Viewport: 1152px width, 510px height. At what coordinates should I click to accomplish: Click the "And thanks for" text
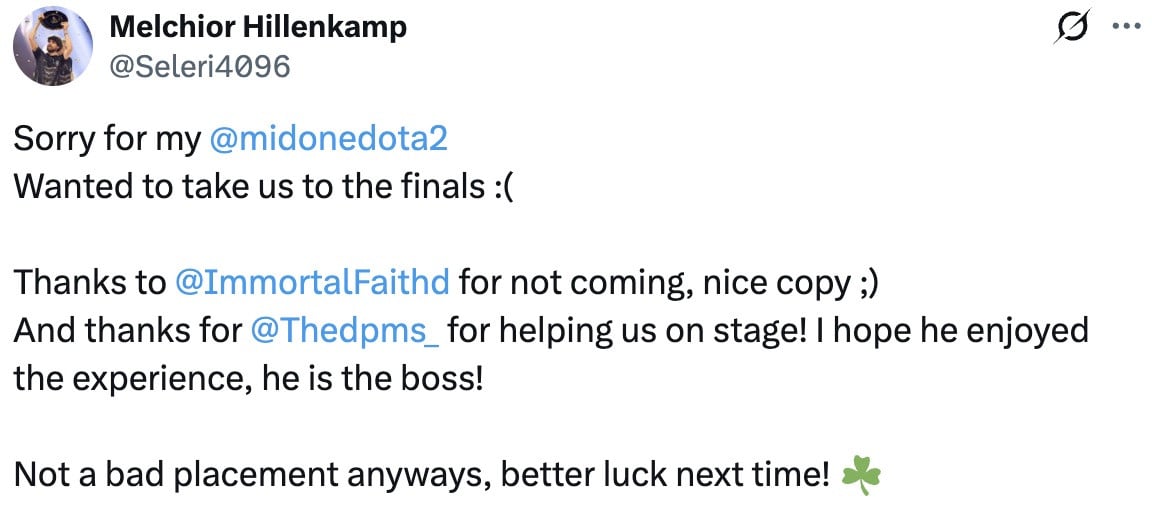pyautogui.click(x=130, y=331)
